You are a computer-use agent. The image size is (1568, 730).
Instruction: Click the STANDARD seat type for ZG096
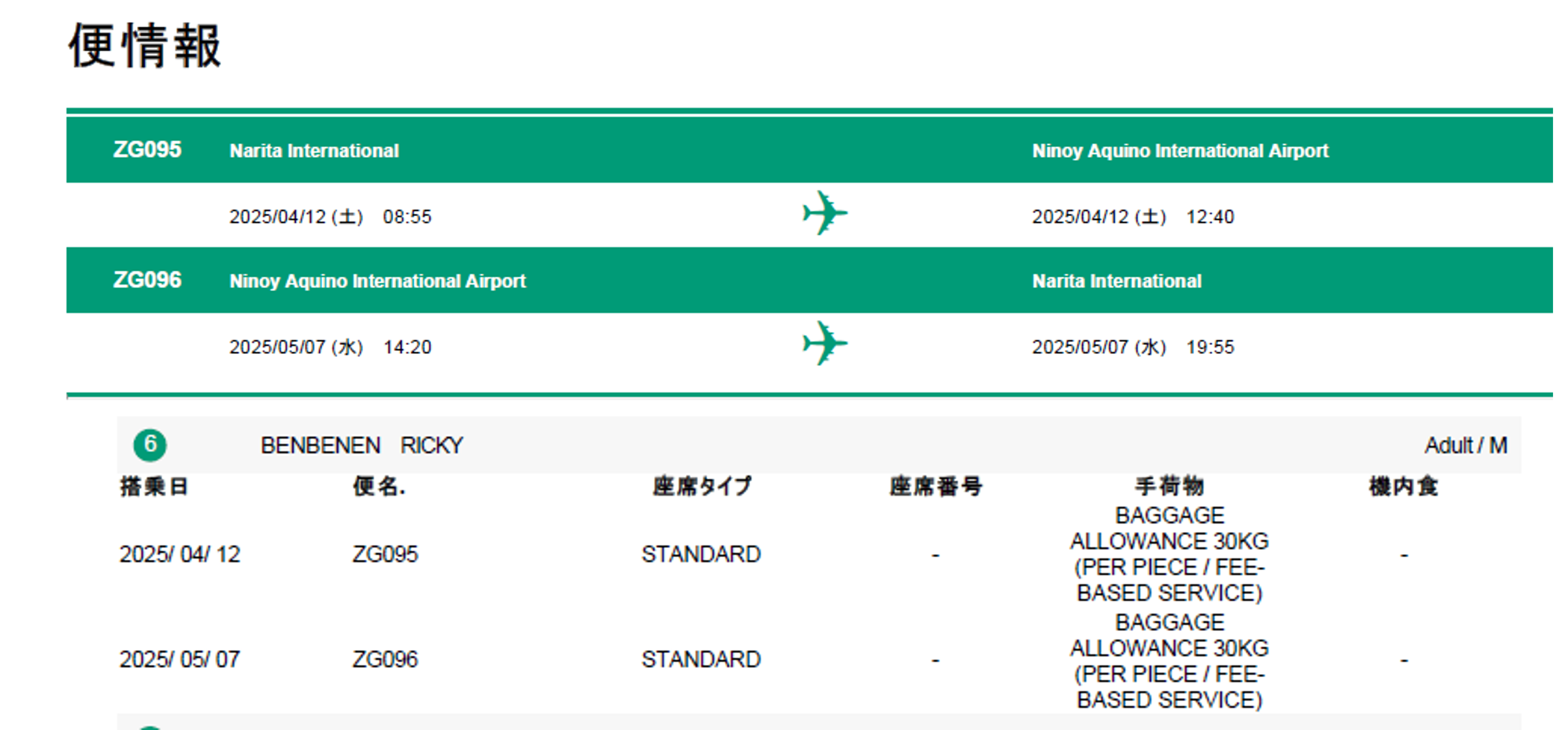(701, 659)
